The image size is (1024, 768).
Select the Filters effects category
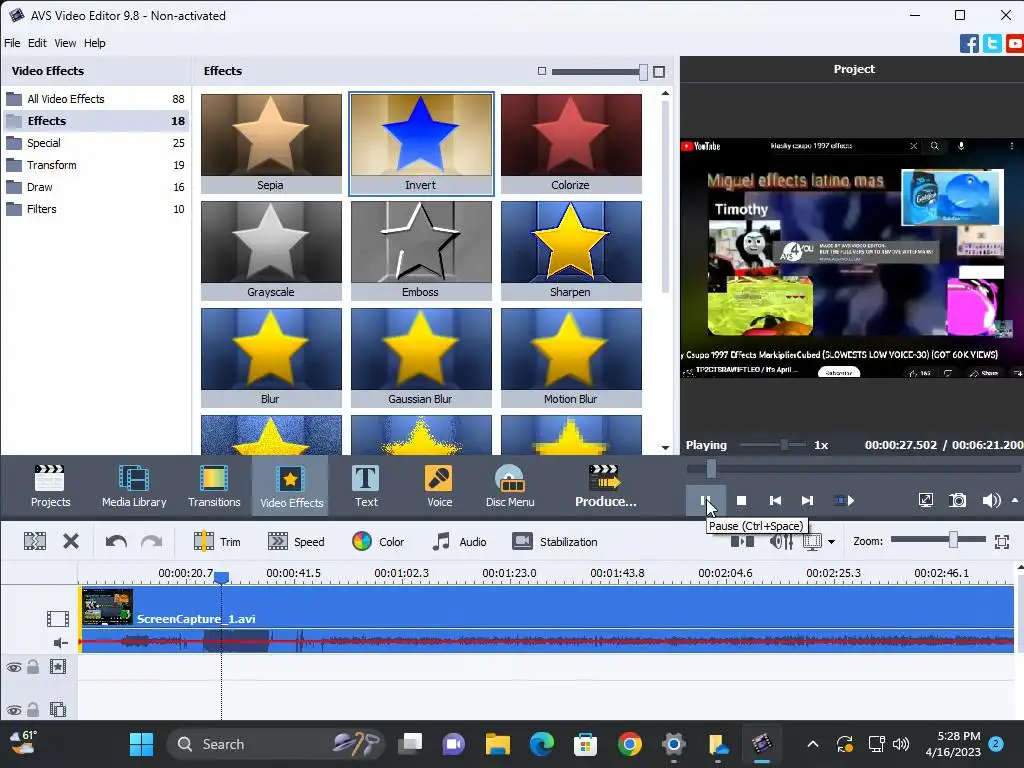coord(95,209)
